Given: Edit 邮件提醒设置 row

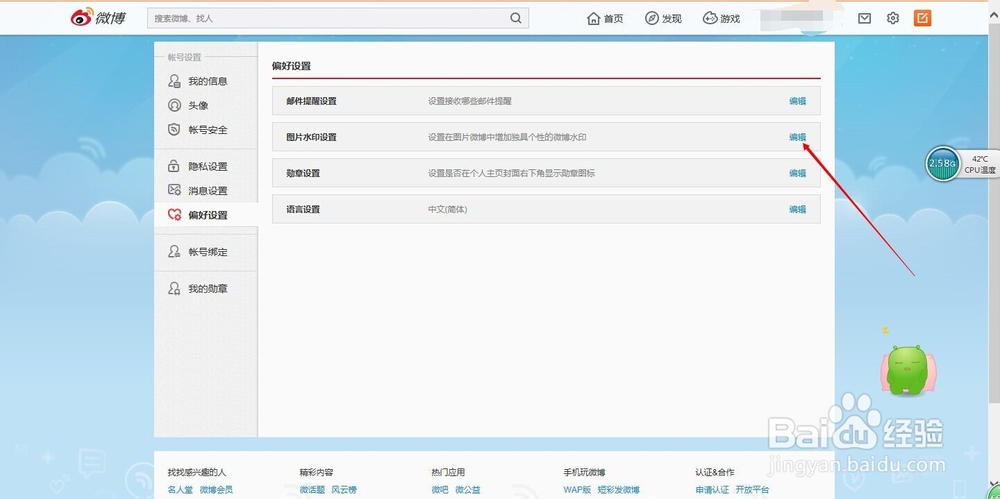Looking at the screenshot, I should click(x=797, y=101).
